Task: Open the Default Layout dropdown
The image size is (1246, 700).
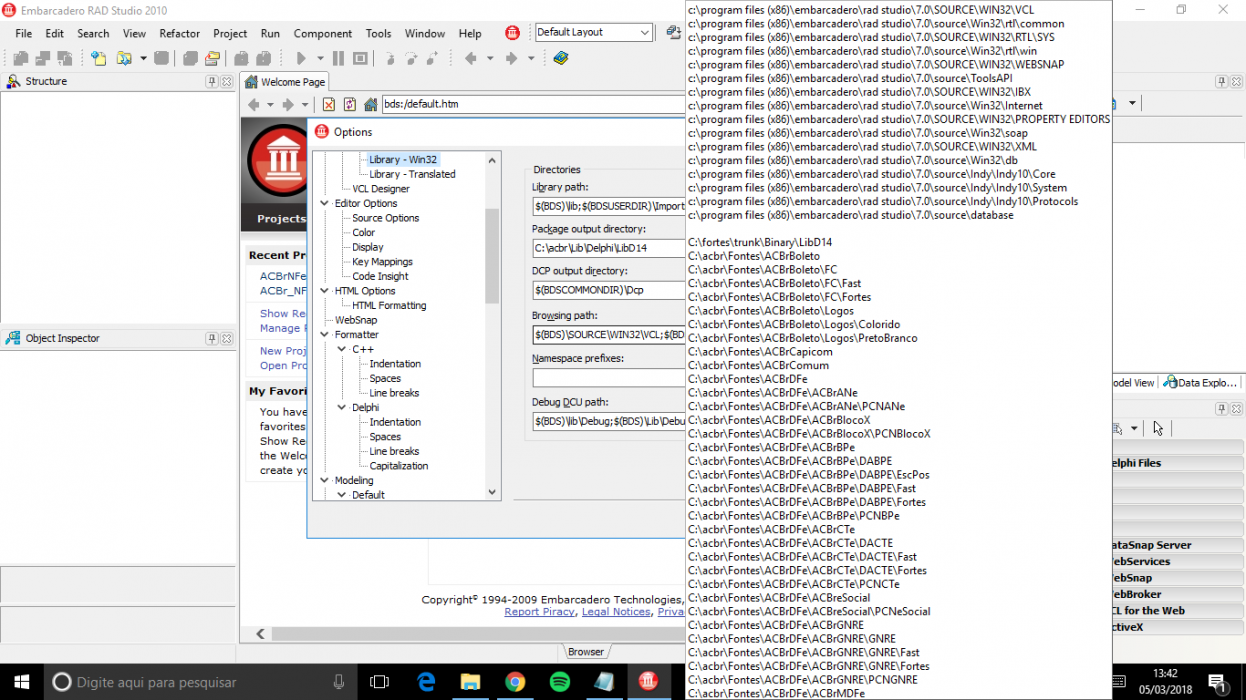Action: click(x=645, y=32)
